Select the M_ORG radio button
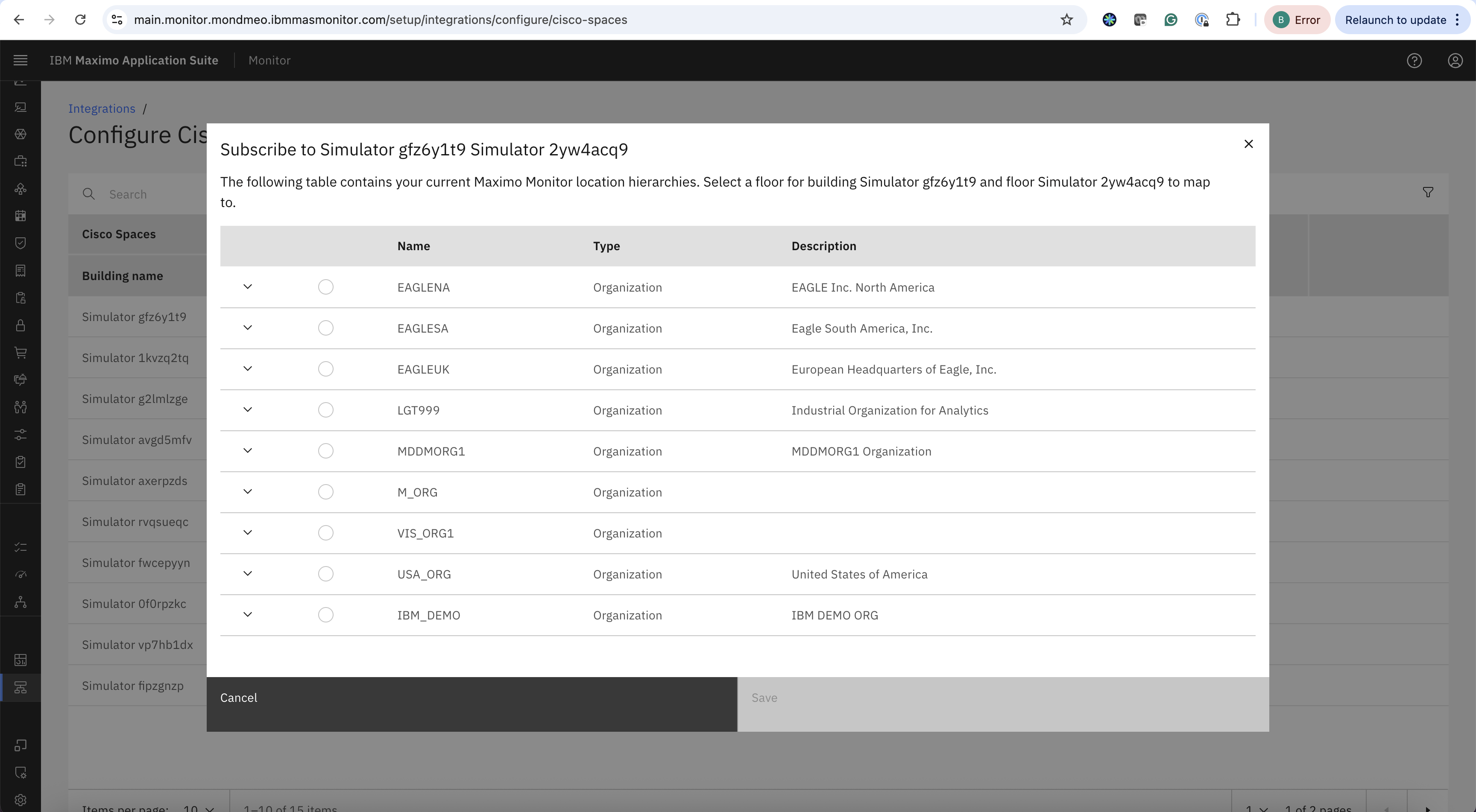The image size is (1476, 812). coord(325,492)
